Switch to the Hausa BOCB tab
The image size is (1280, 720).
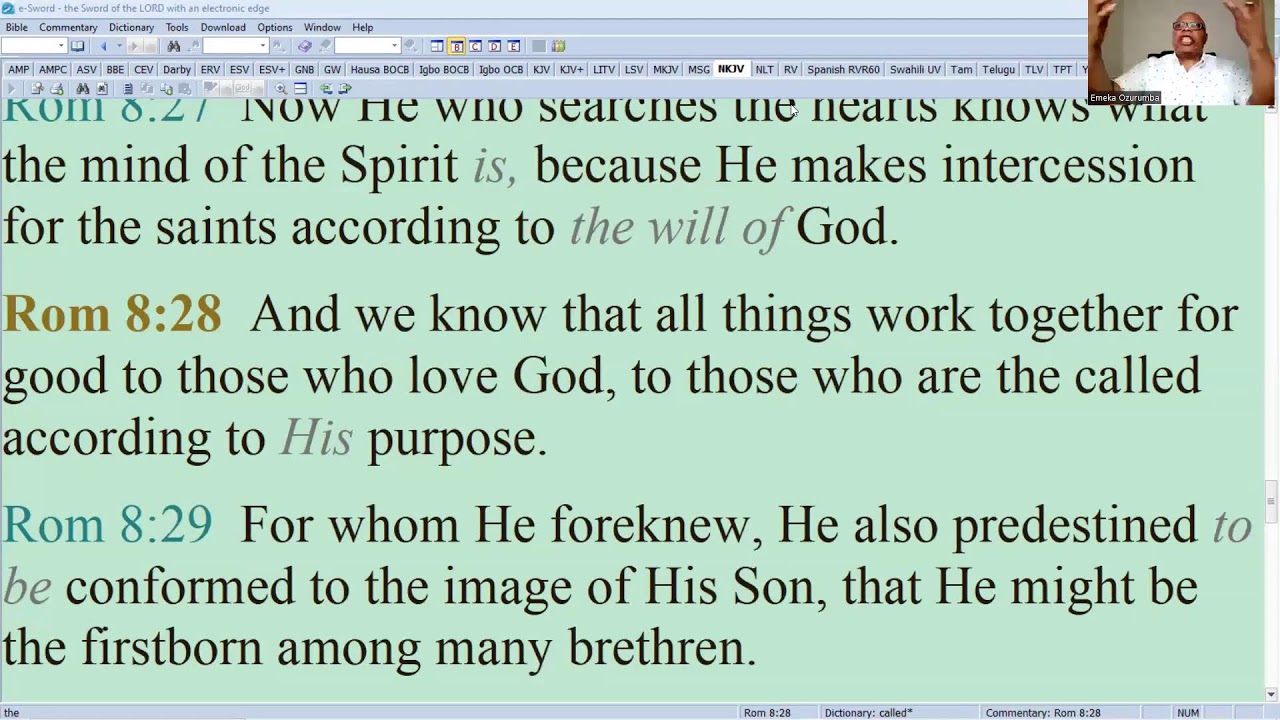(380, 69)
